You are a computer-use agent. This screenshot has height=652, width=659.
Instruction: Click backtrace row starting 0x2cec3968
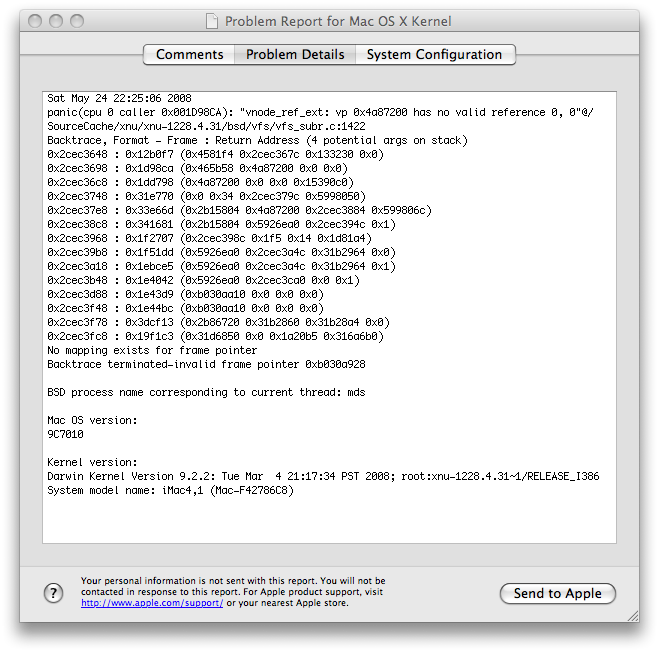(209, 238)
